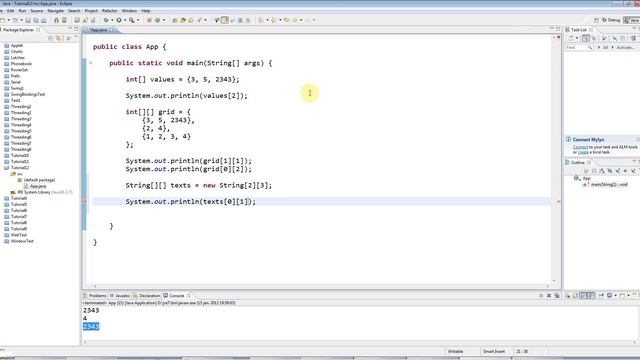Click the External Tools run icon
The width and height of the screenshot is (640, 360).
pos(132,20)
